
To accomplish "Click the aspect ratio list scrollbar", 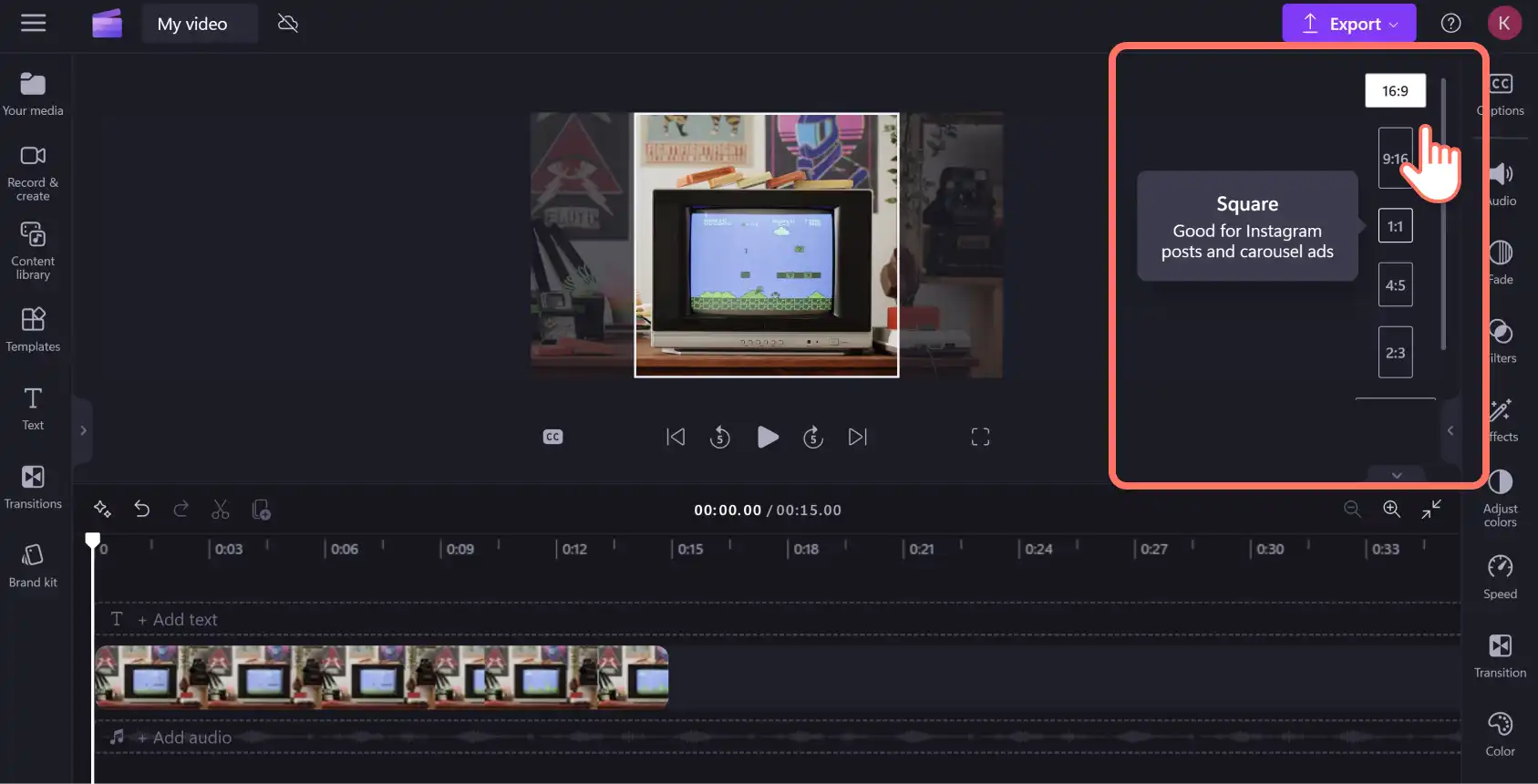I will (1443, 214).
